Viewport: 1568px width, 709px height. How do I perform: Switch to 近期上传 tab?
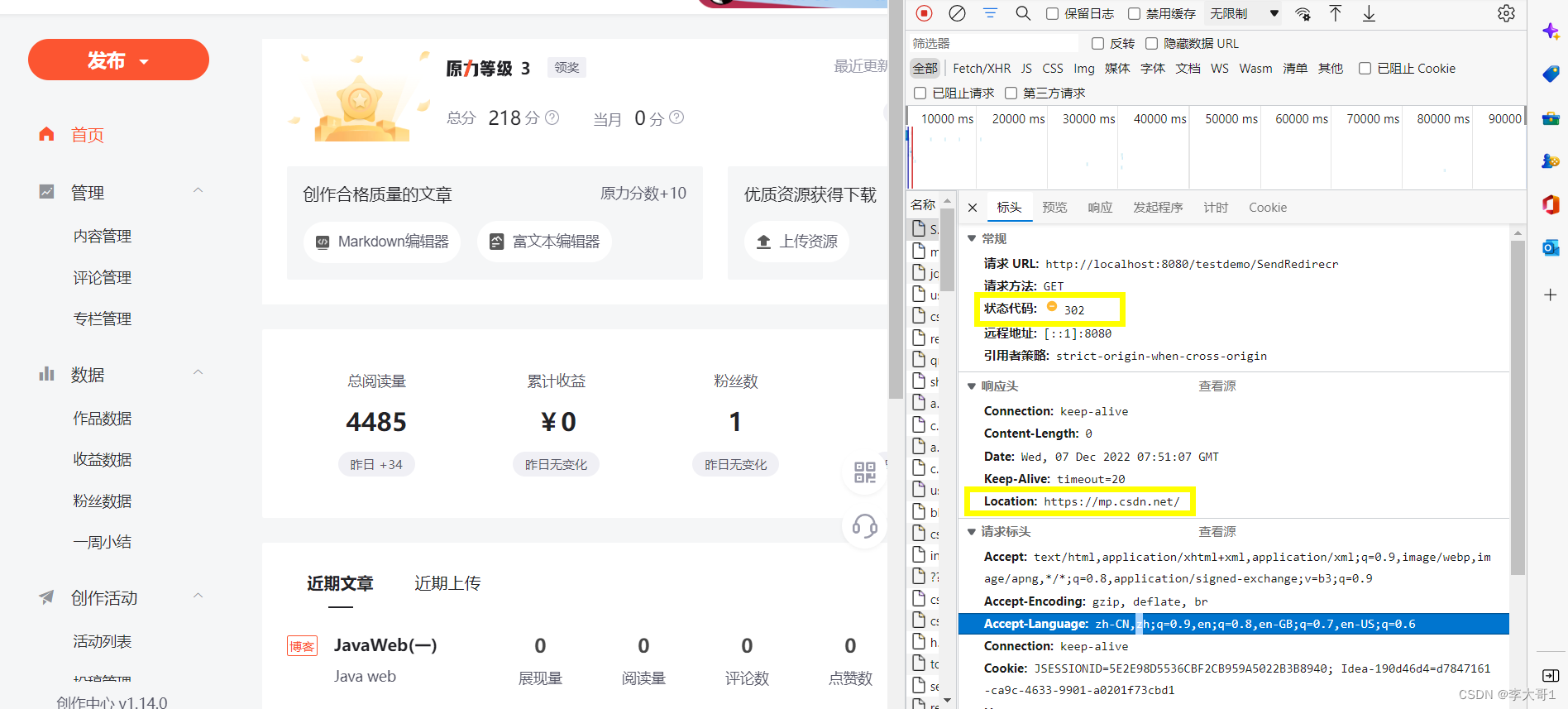pos(447,583)
